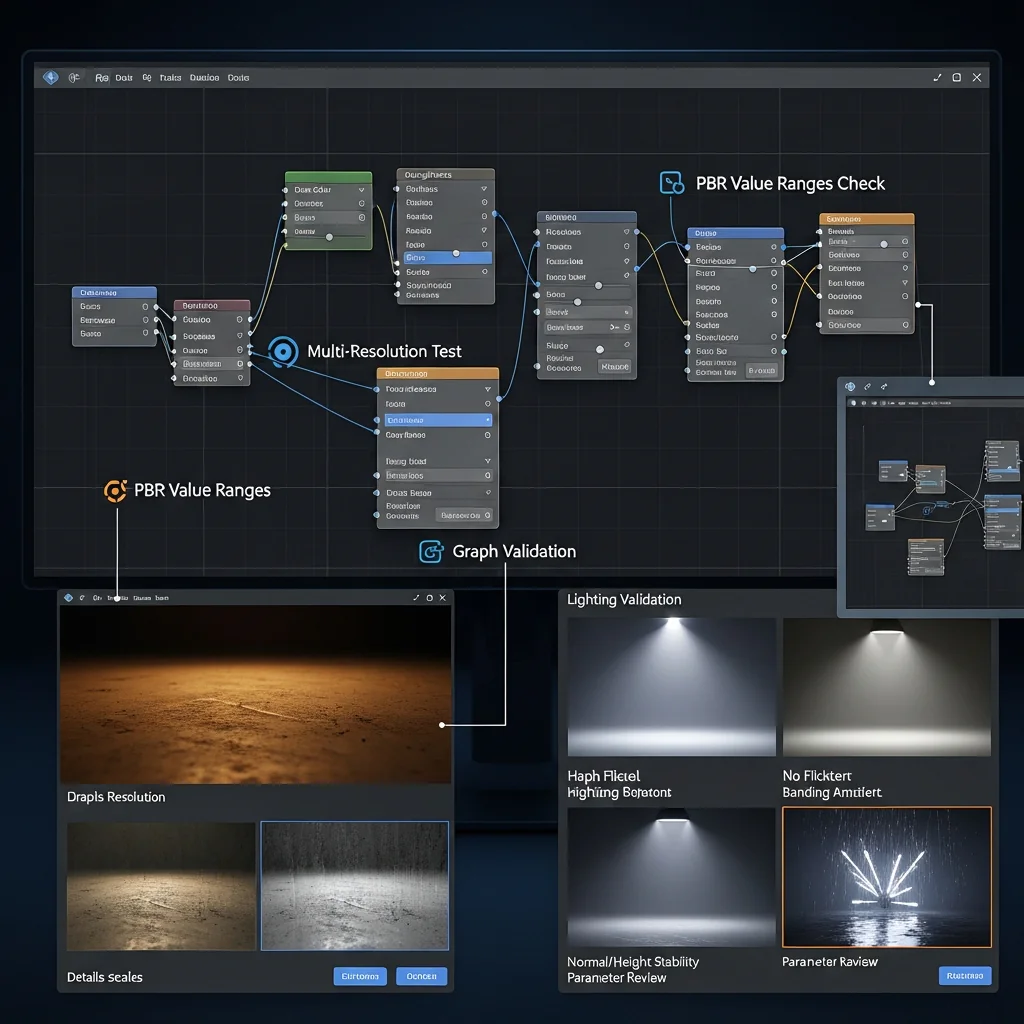Viewport: 1024px width, 1024px height.
Task: Click the orange PBR Value Ranges icon
Action: pos(117,490)
